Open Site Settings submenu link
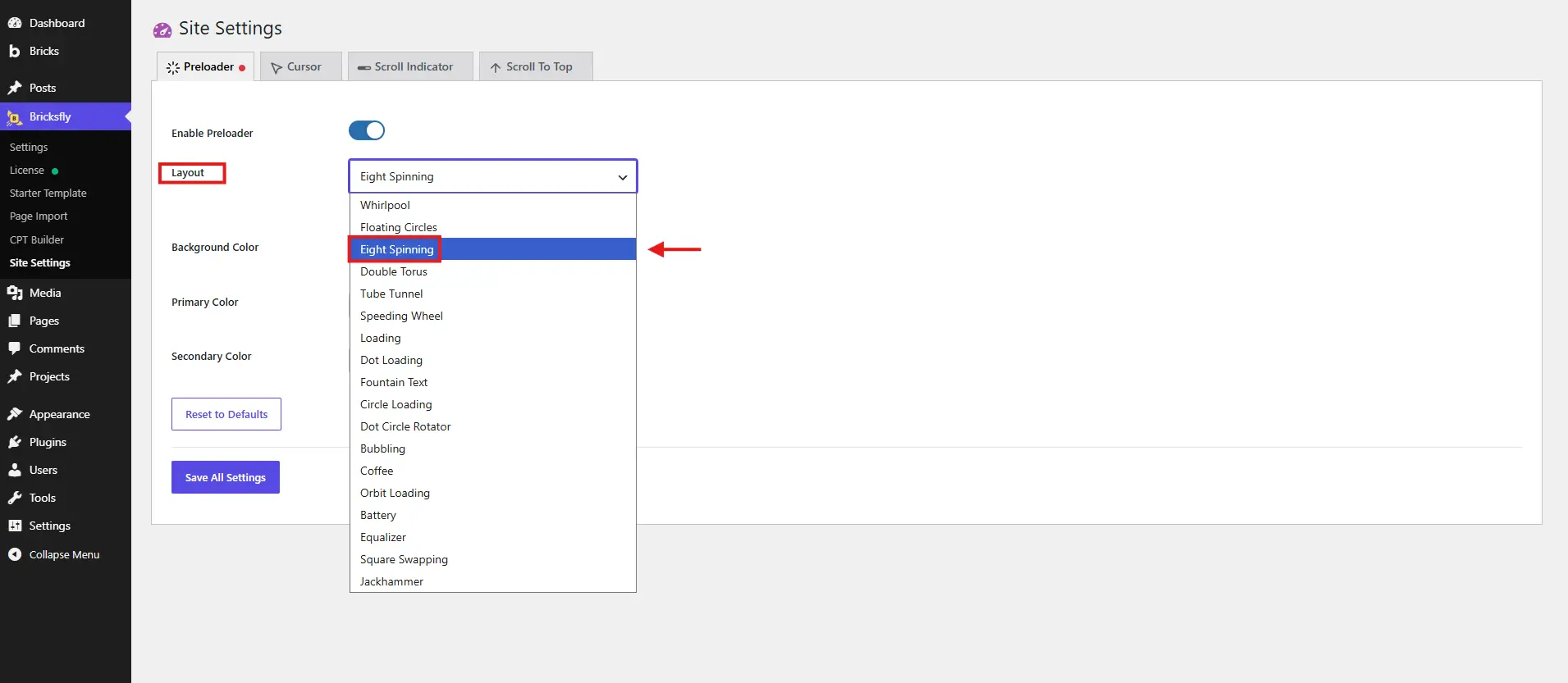The width and height of the screenshot is (1568, 683). (40, 263)
